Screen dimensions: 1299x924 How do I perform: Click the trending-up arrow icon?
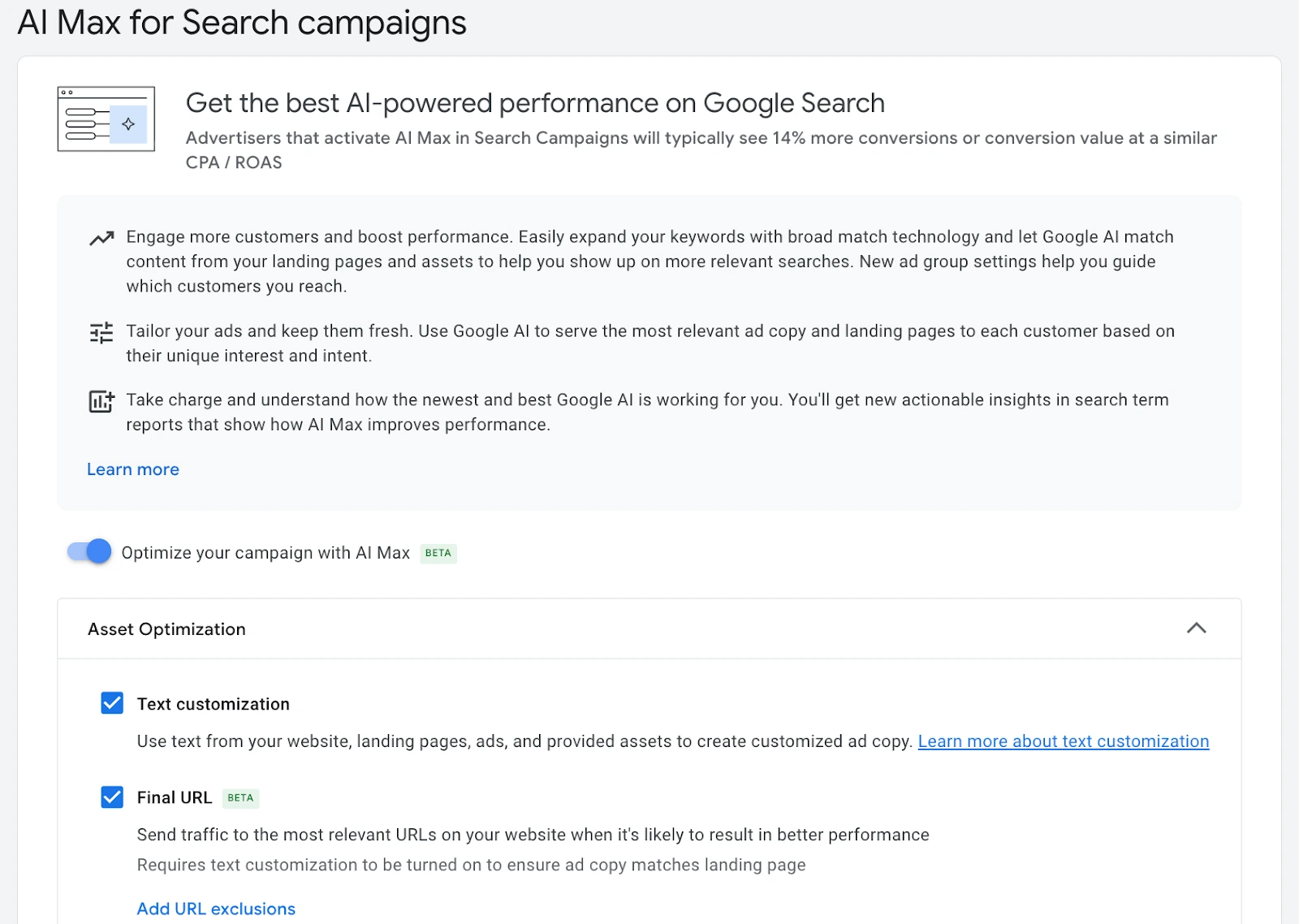pyautogui.click(x=101, y=239)
